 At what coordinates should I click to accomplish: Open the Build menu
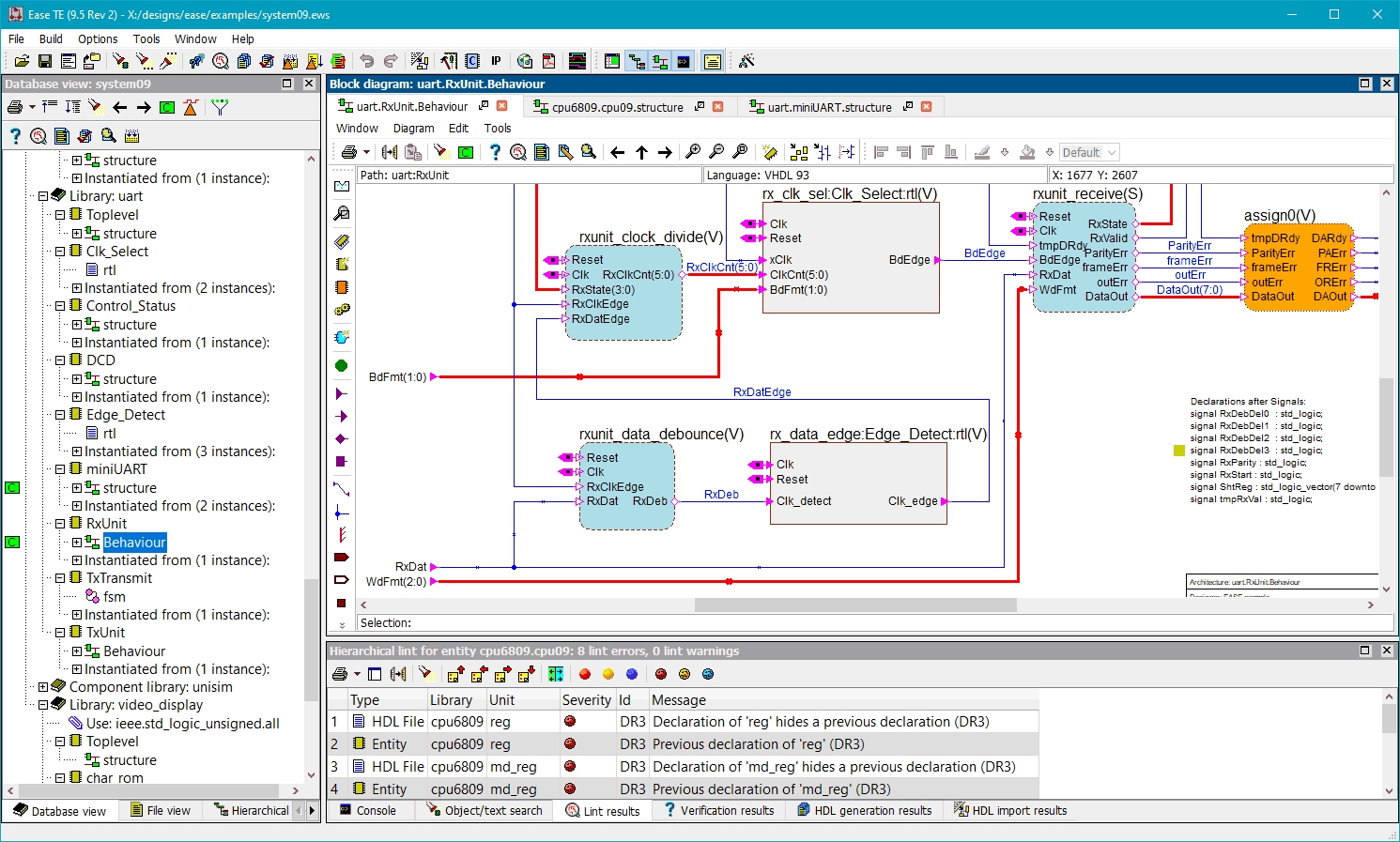(x=51, y=38)
